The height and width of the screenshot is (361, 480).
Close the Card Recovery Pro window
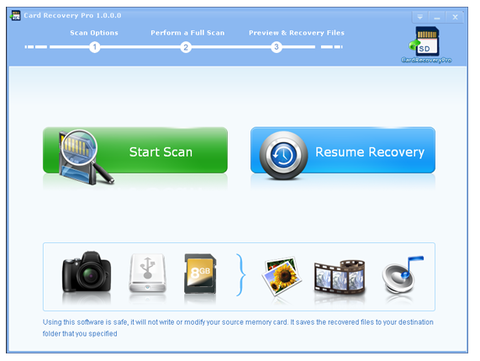(455, 17)
